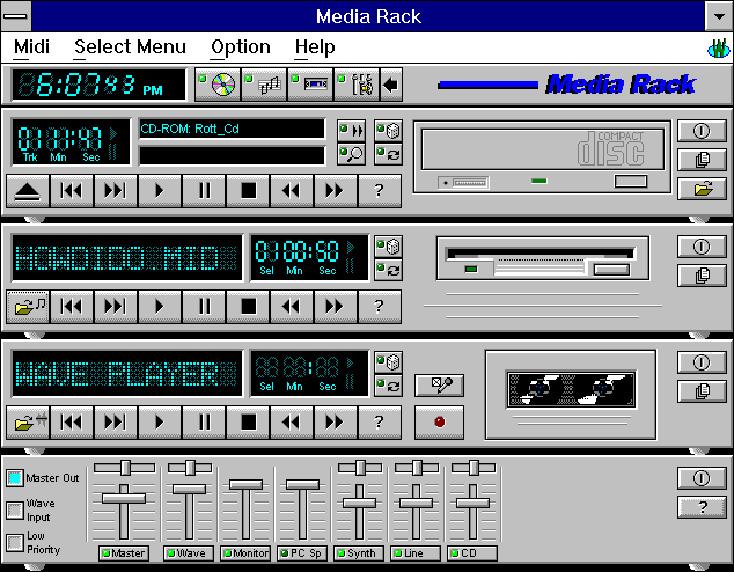The width and height of the screenshot is (734, 572).
Task: Open window system menu box
Action: [15, 16]
